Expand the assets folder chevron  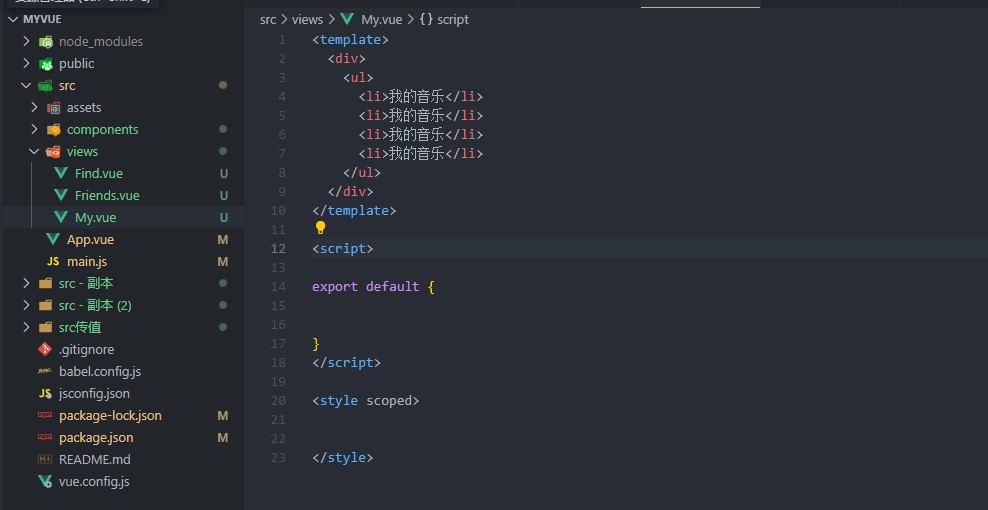click(x=34, y=108)
